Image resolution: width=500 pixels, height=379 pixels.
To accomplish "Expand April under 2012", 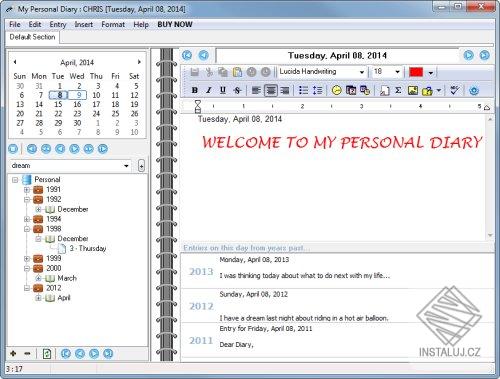I will (38, 298).
